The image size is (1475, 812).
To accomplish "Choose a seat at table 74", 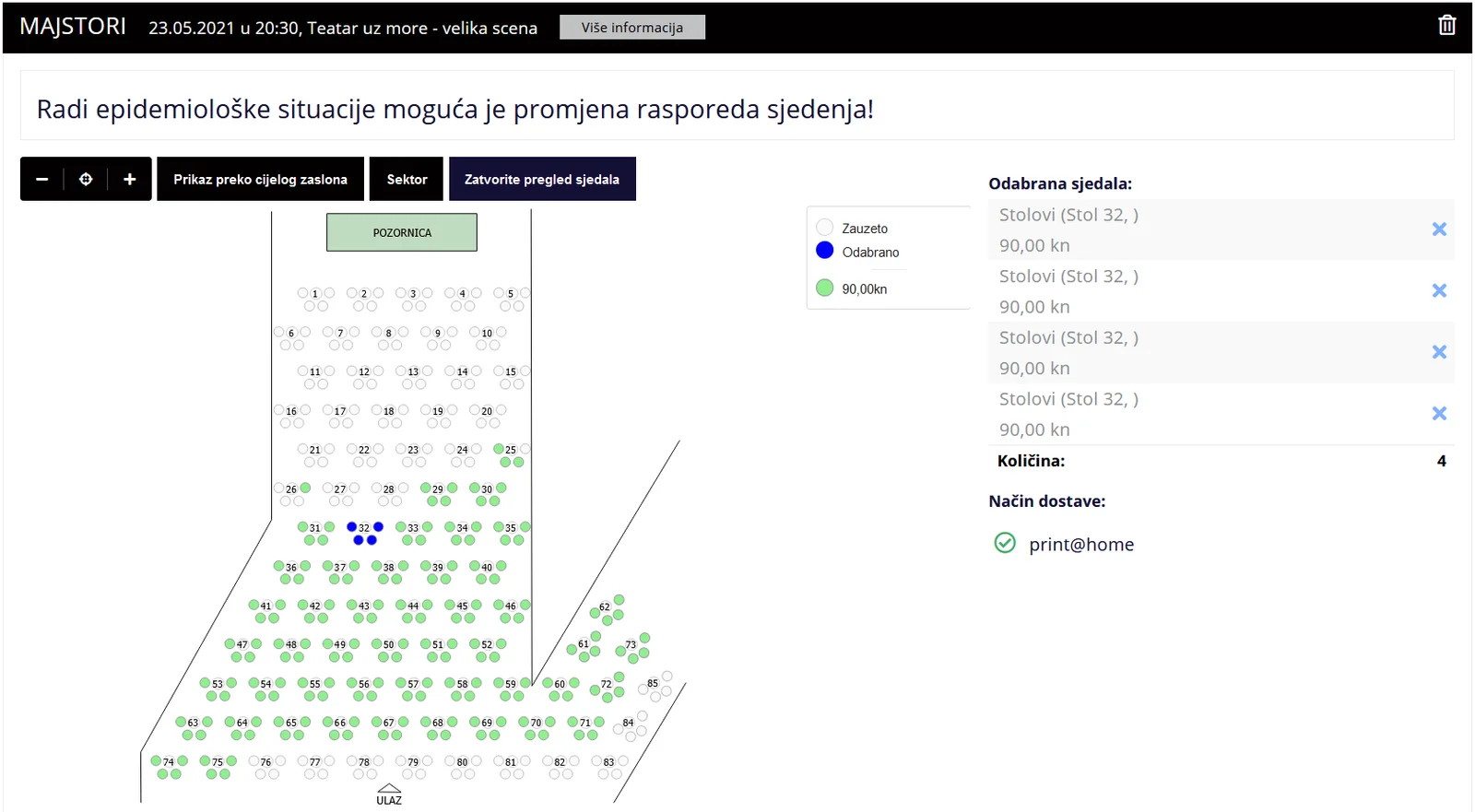I will click(x=157, y=761).
